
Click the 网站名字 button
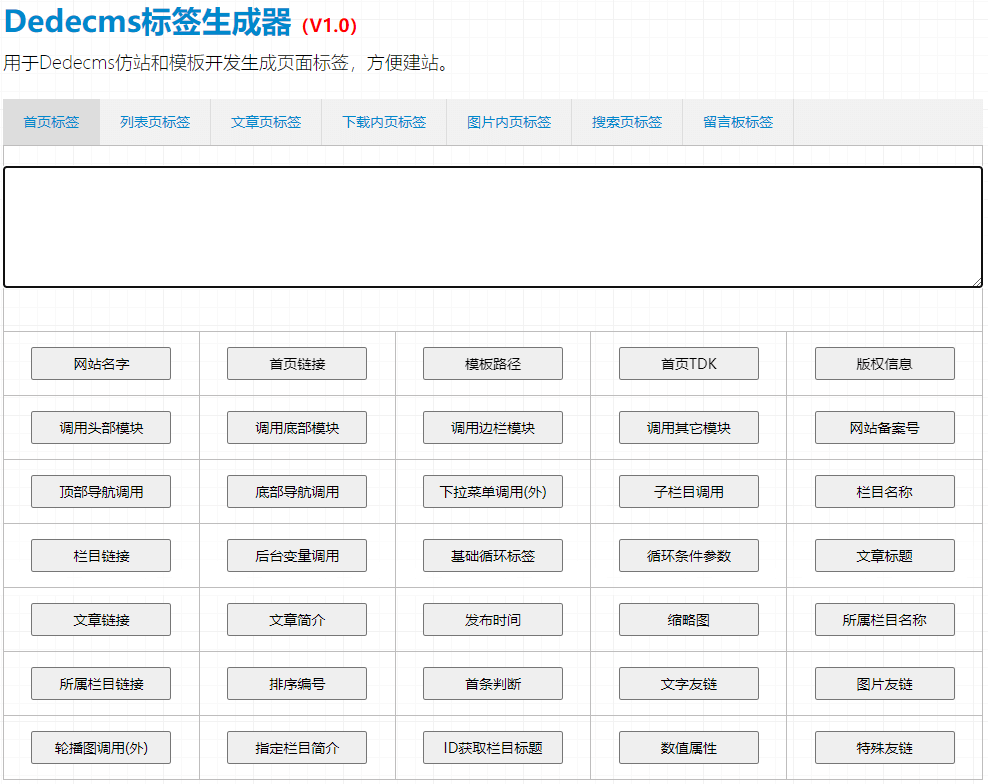[x=101, y=364]
